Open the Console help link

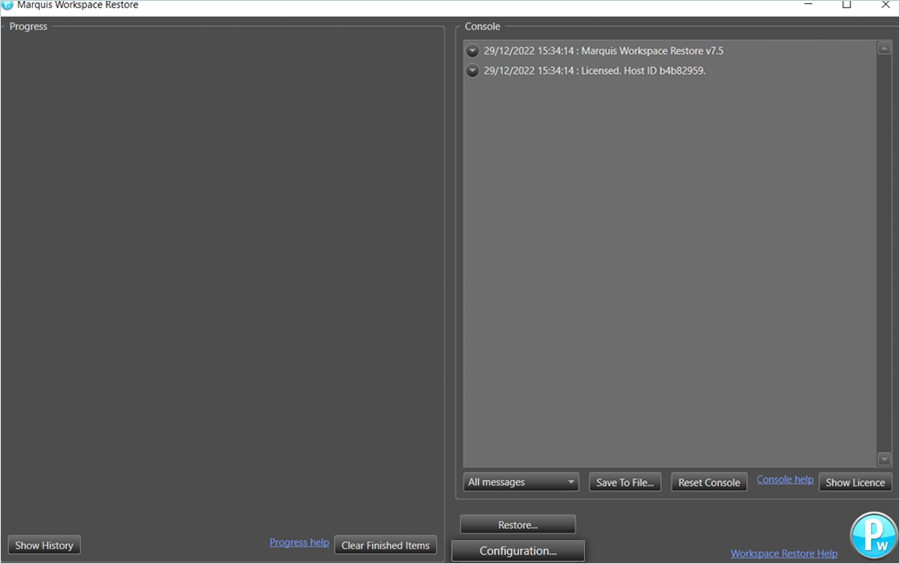point(785,479)
